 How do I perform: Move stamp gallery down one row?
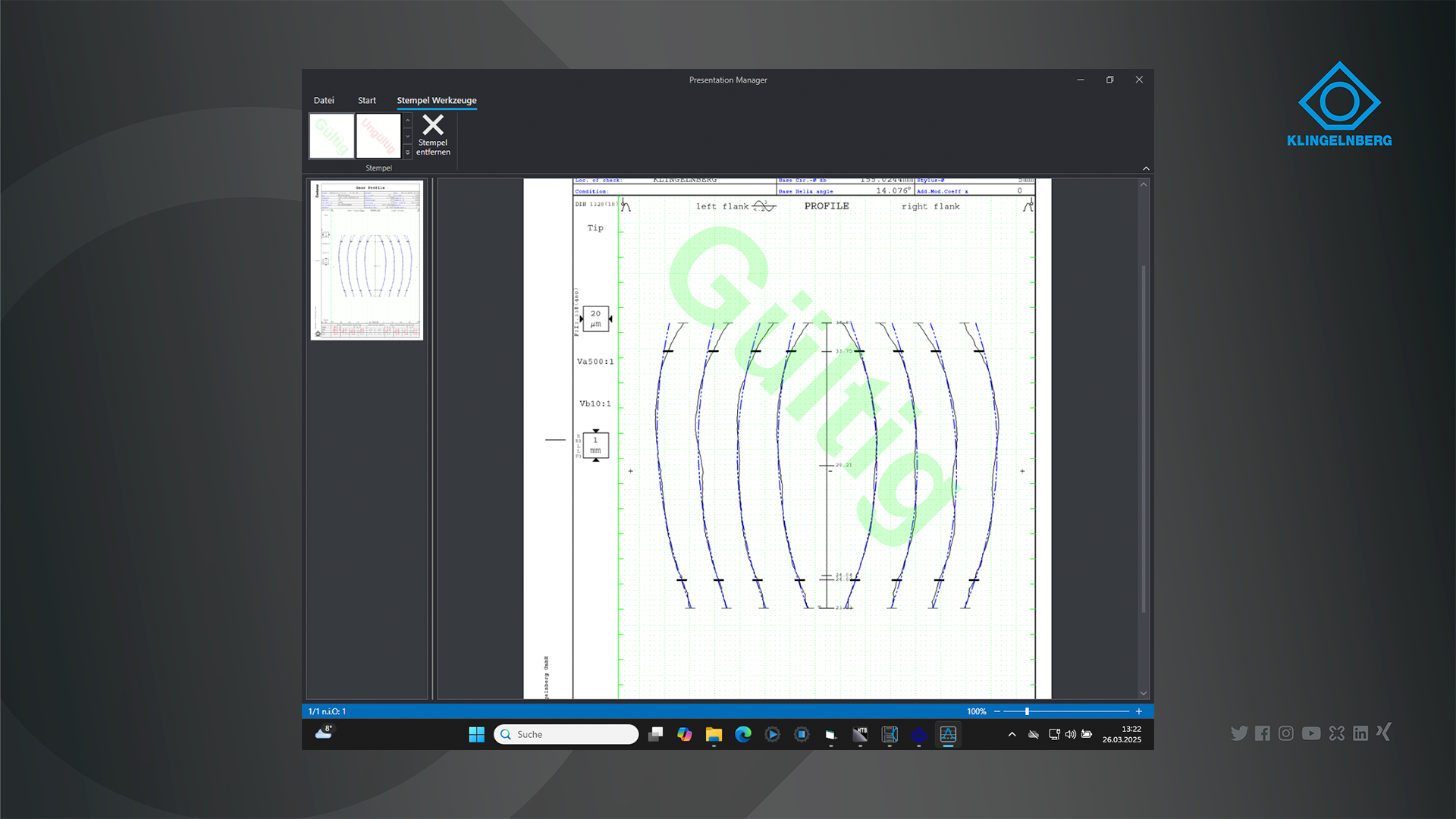pyautogui.click(x=407, y=136)
